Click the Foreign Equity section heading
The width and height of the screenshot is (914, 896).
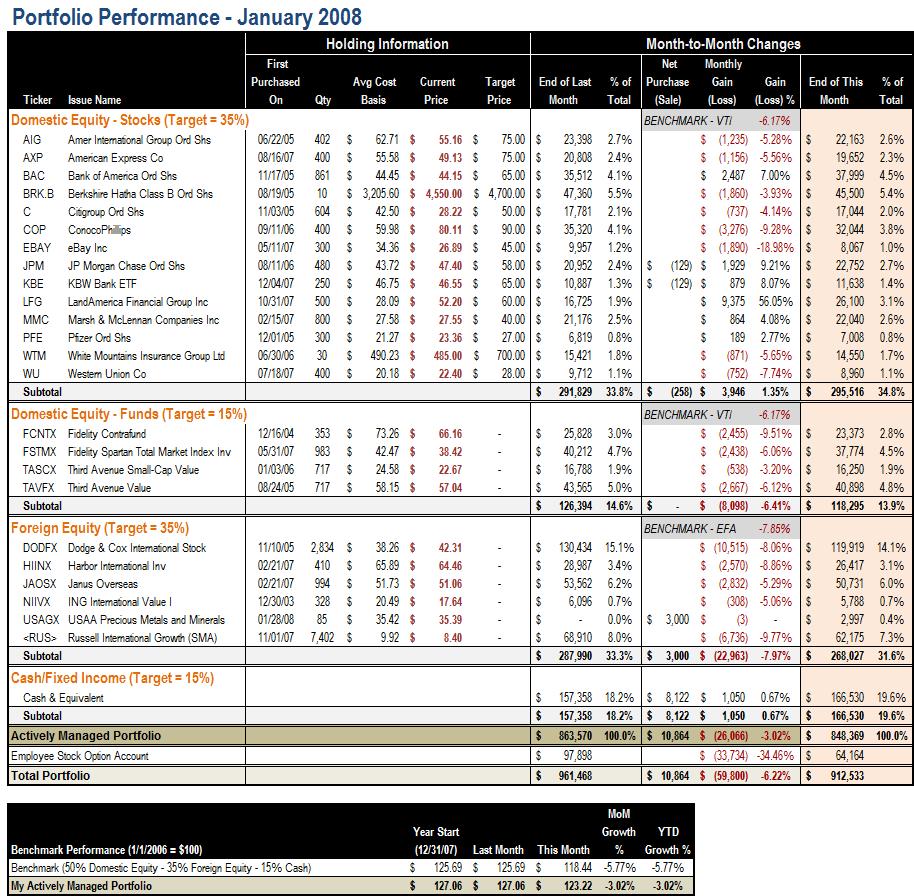tap(100, 528)
